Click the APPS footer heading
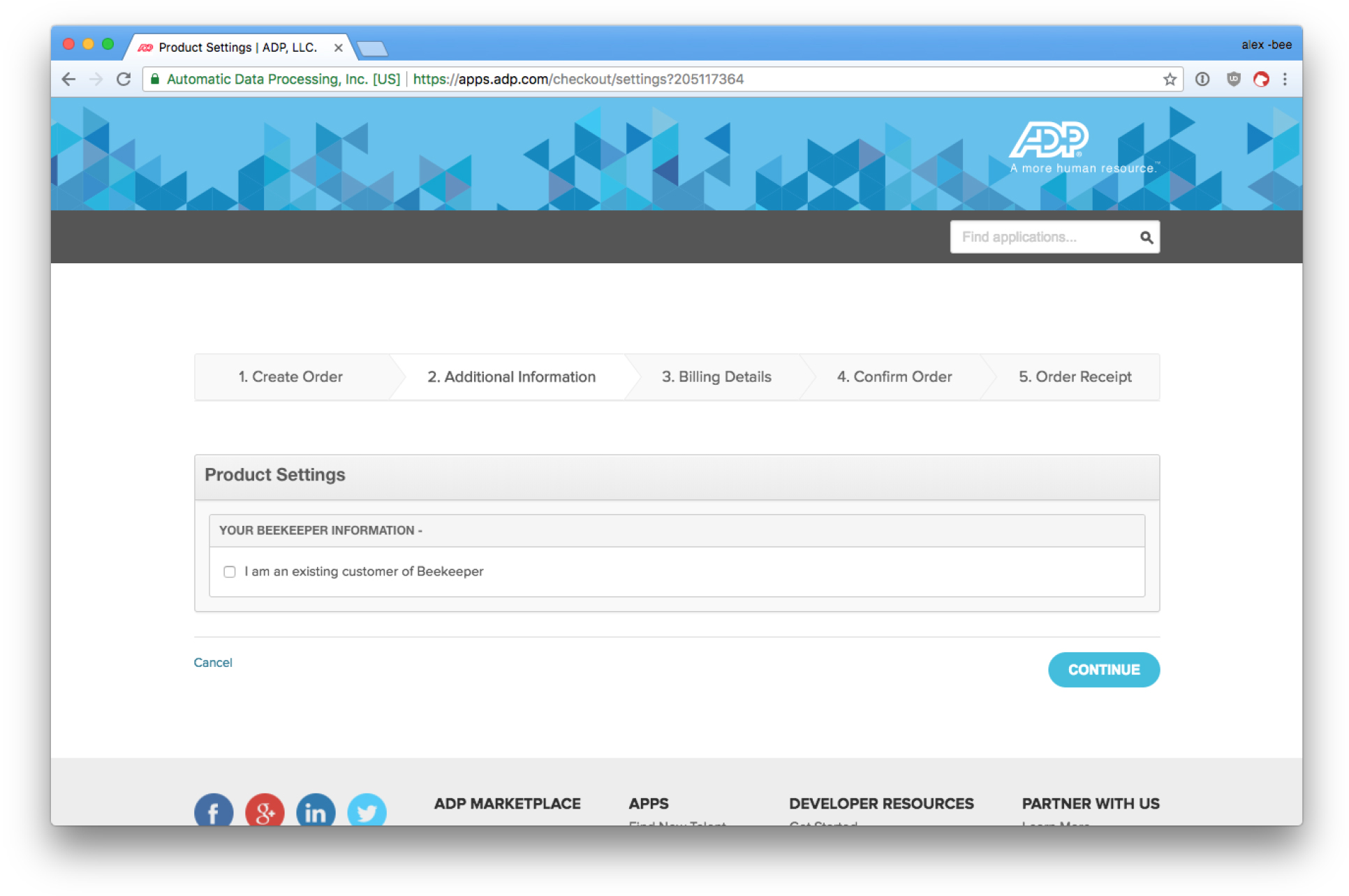Image resolution: width=1349 pixels, height=896 pixels. click(648, 804)
